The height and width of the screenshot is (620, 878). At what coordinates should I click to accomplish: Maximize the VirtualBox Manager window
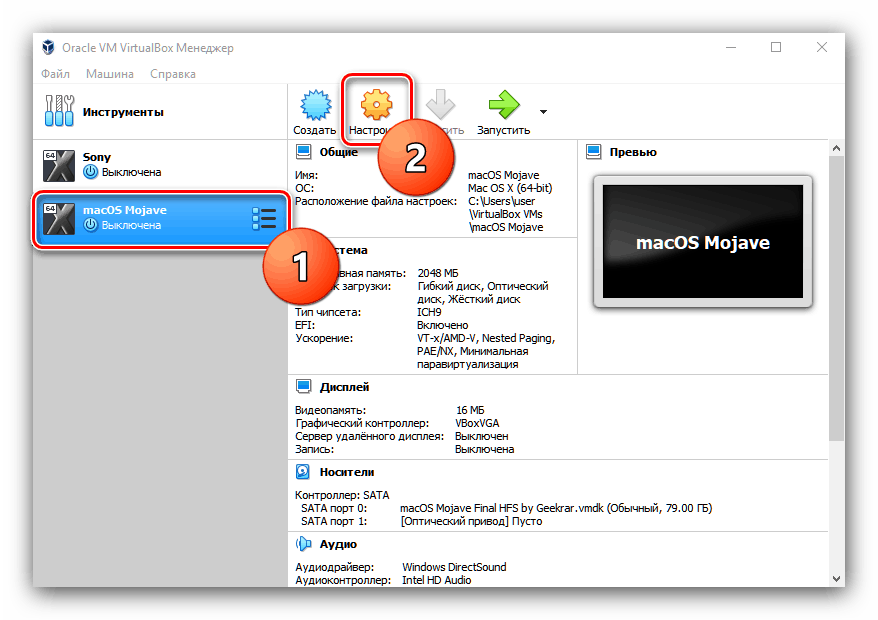[776, 48]
